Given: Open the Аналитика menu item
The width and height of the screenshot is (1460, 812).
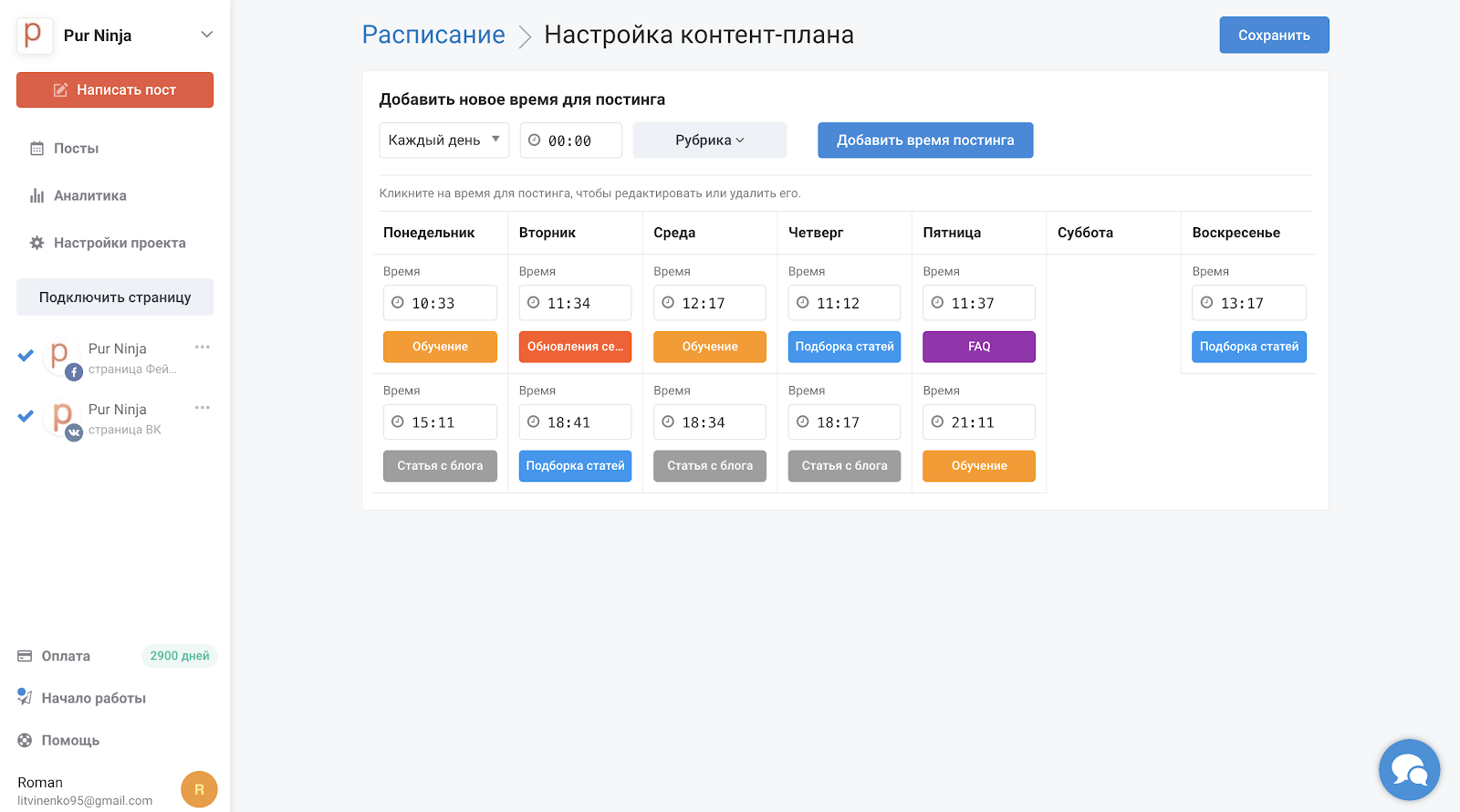Looking at the screenshot, I should point(89,196).
